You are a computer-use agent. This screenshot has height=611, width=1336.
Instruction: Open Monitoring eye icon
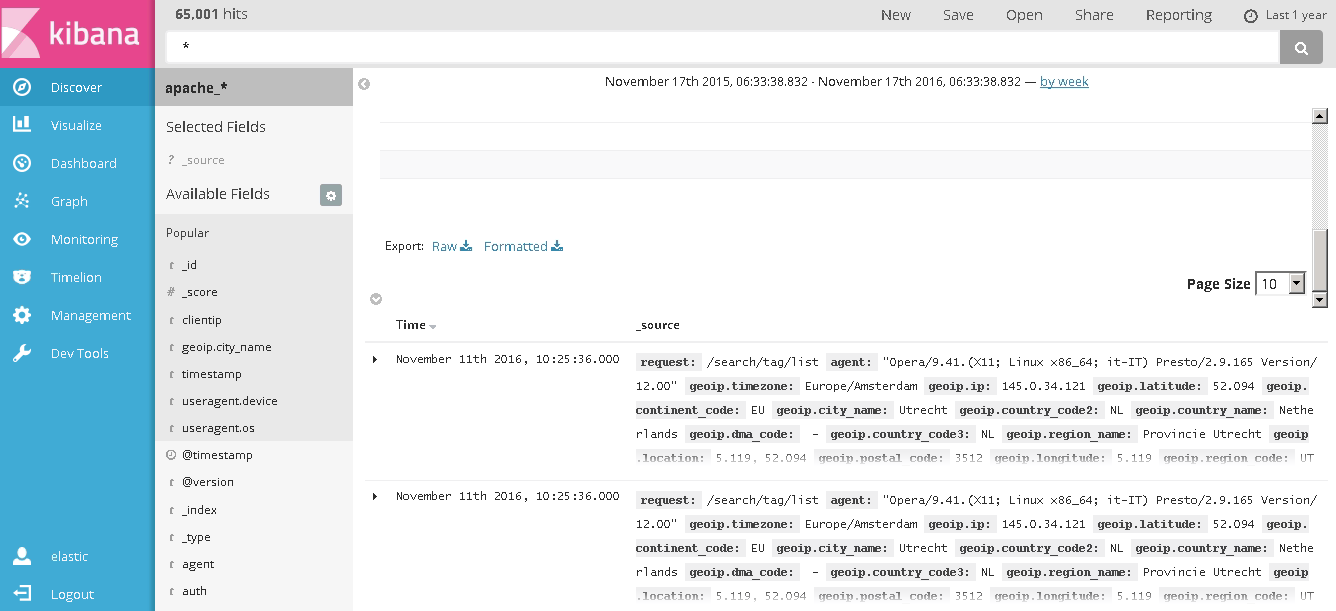click(22, 239)
